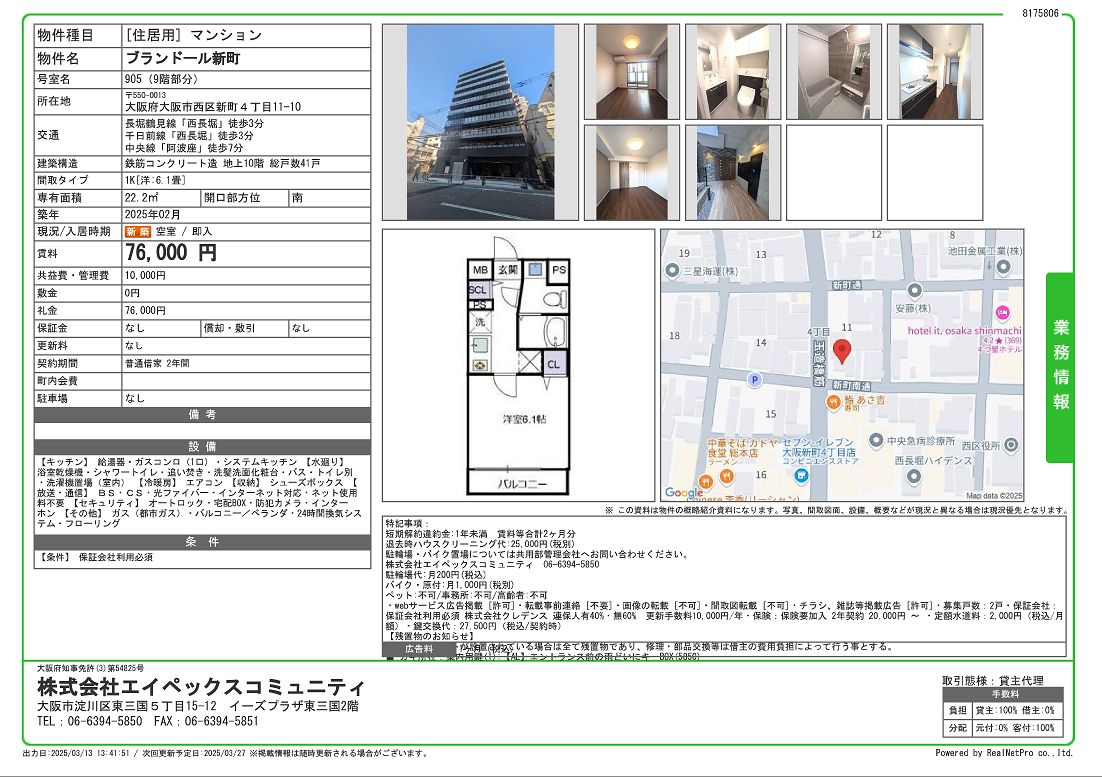Screen dimensions: 1102x777
Task: Click the floor area 22.2㎡
Action: click(x=141, y=198)
